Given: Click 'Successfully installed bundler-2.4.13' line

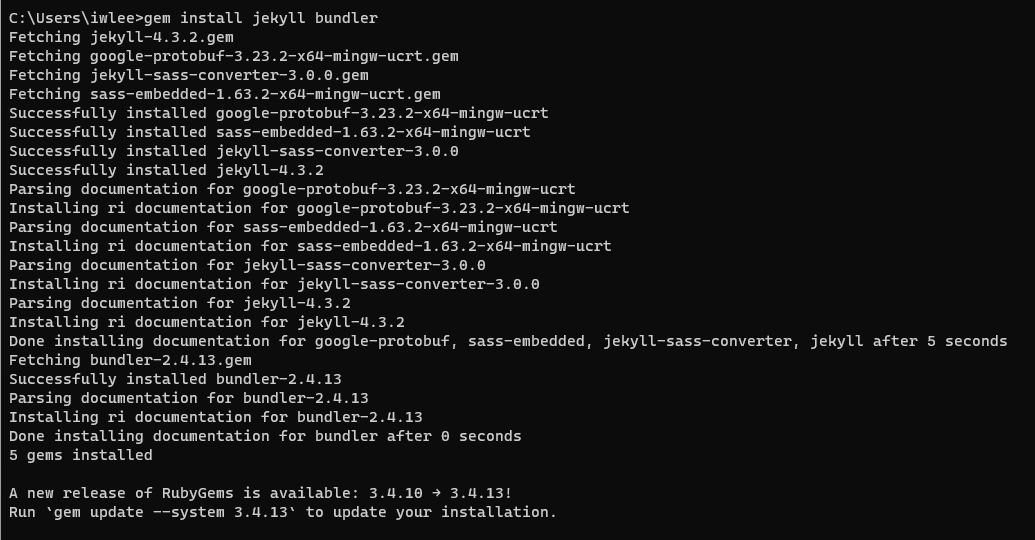Looking at the screenshot, I should point(175,380).
